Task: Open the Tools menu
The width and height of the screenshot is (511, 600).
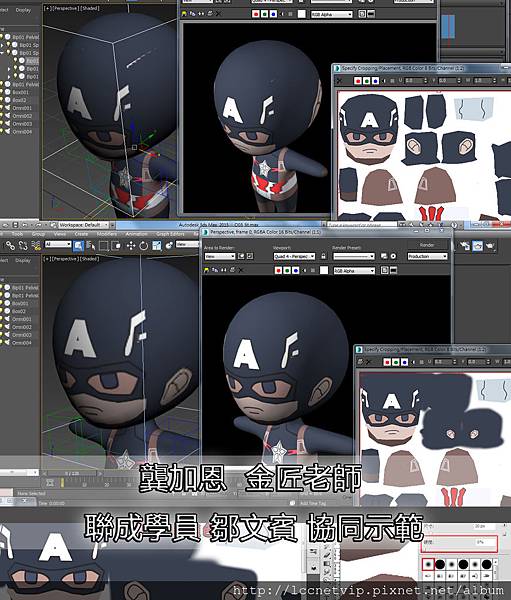Action: [x=17, y=234]
